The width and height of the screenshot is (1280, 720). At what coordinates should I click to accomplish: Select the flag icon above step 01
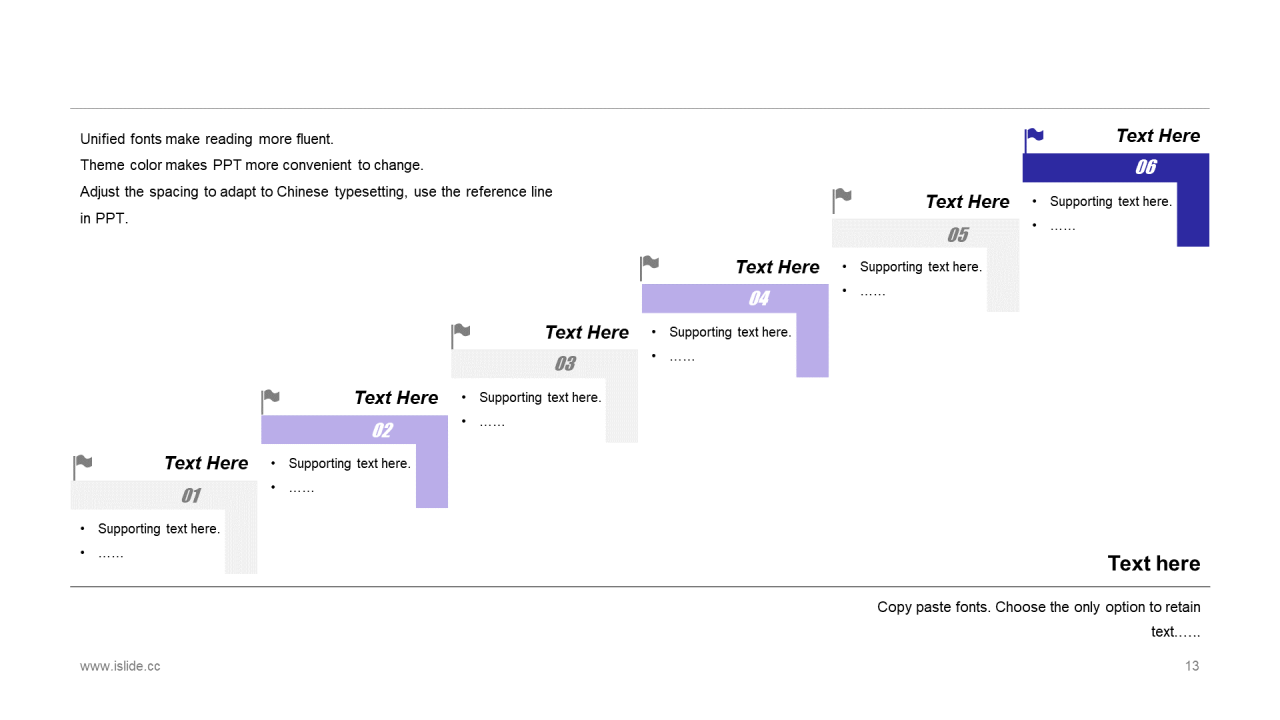pos(83,467)
